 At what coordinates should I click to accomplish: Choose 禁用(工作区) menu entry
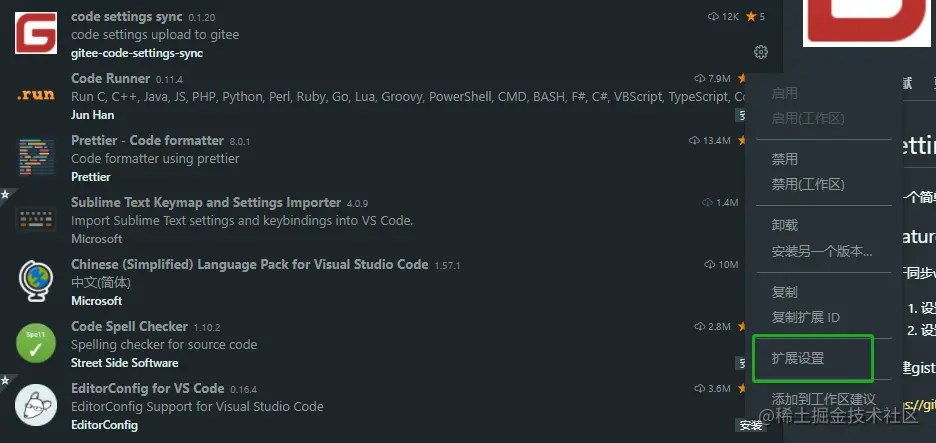pyautogui.click(x=808, y=184)
